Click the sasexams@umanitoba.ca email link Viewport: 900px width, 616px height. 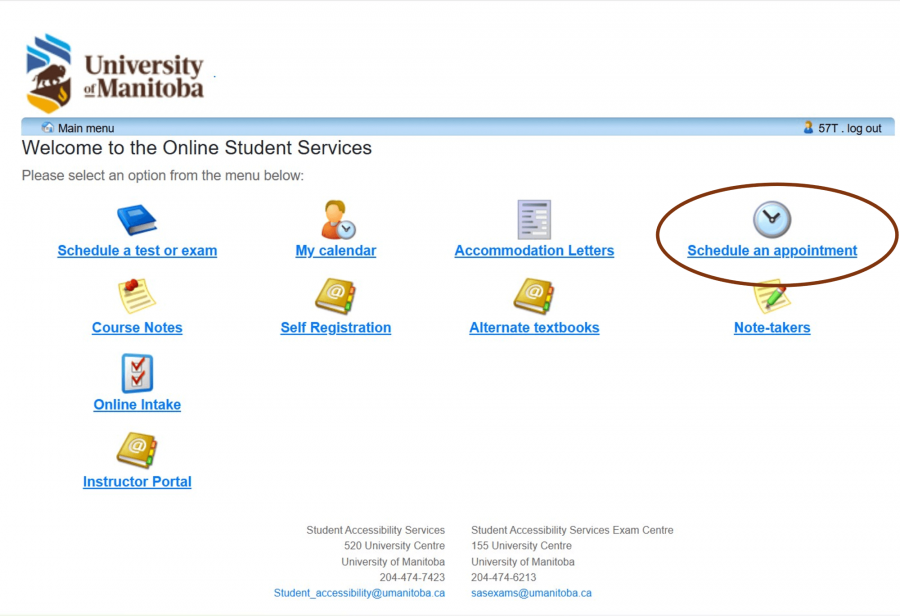(531, 593)
